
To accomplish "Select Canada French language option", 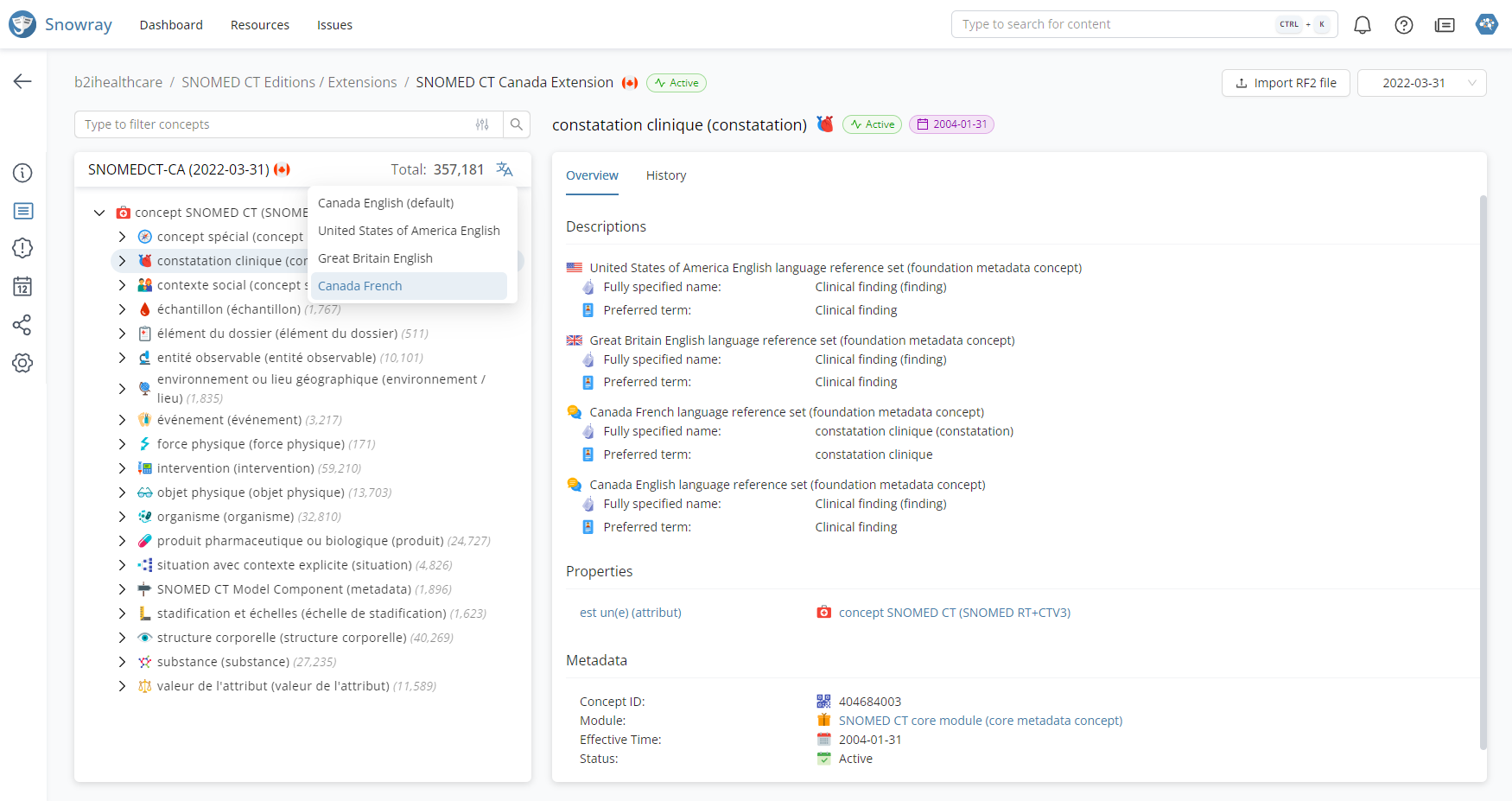I will [360, 286].
